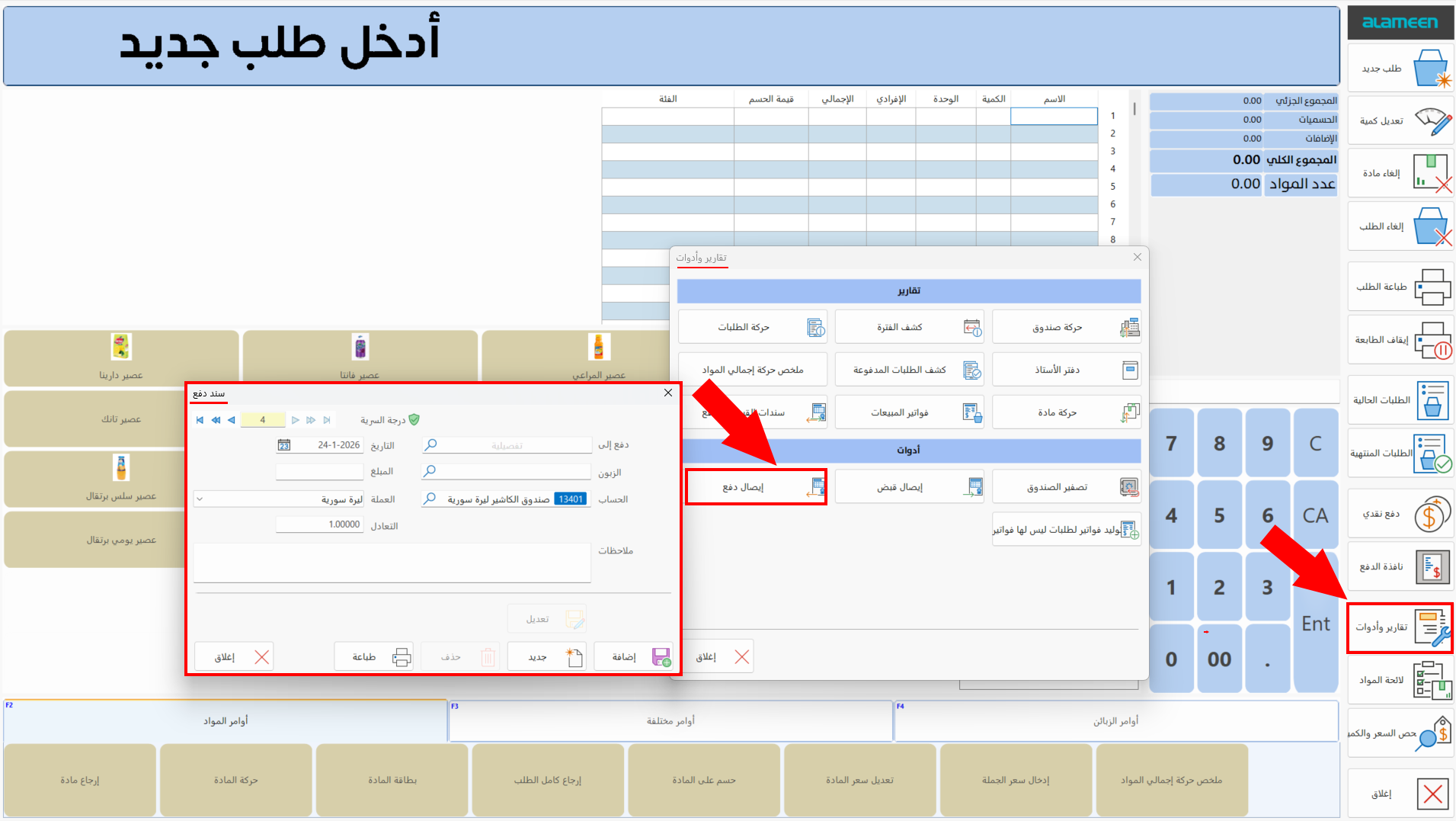Viewport: 1456px width, 821px height.
Task: Click حسم على المادة discount command
Action: click(x=704, y=780)
